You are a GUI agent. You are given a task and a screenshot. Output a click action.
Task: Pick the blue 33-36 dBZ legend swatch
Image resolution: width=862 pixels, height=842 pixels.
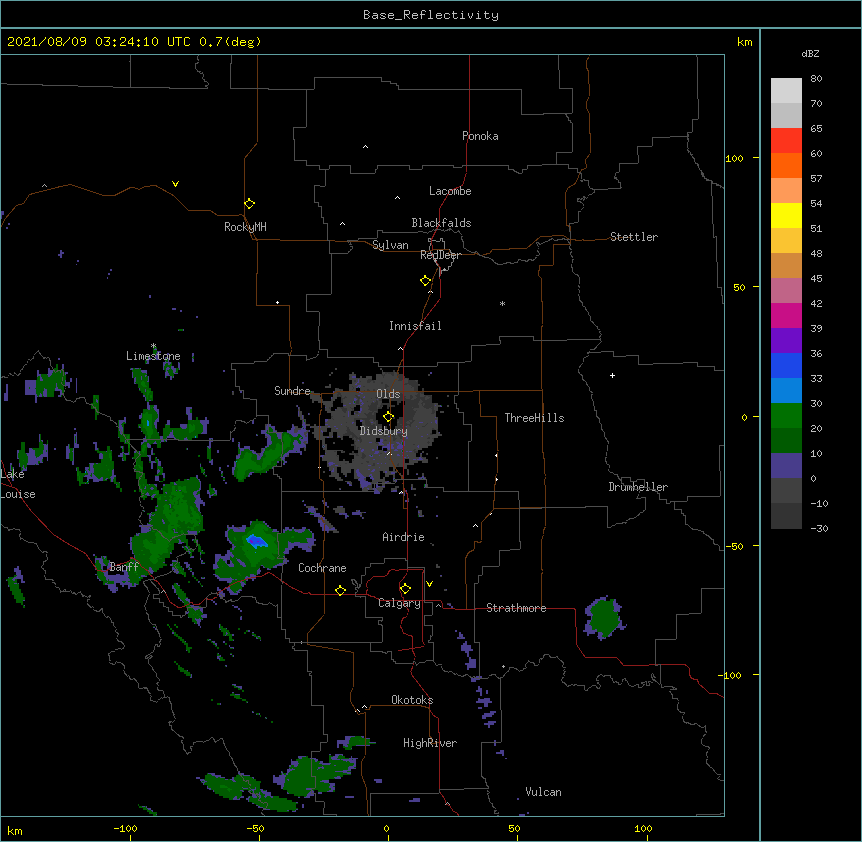click(x=786, y=365)
